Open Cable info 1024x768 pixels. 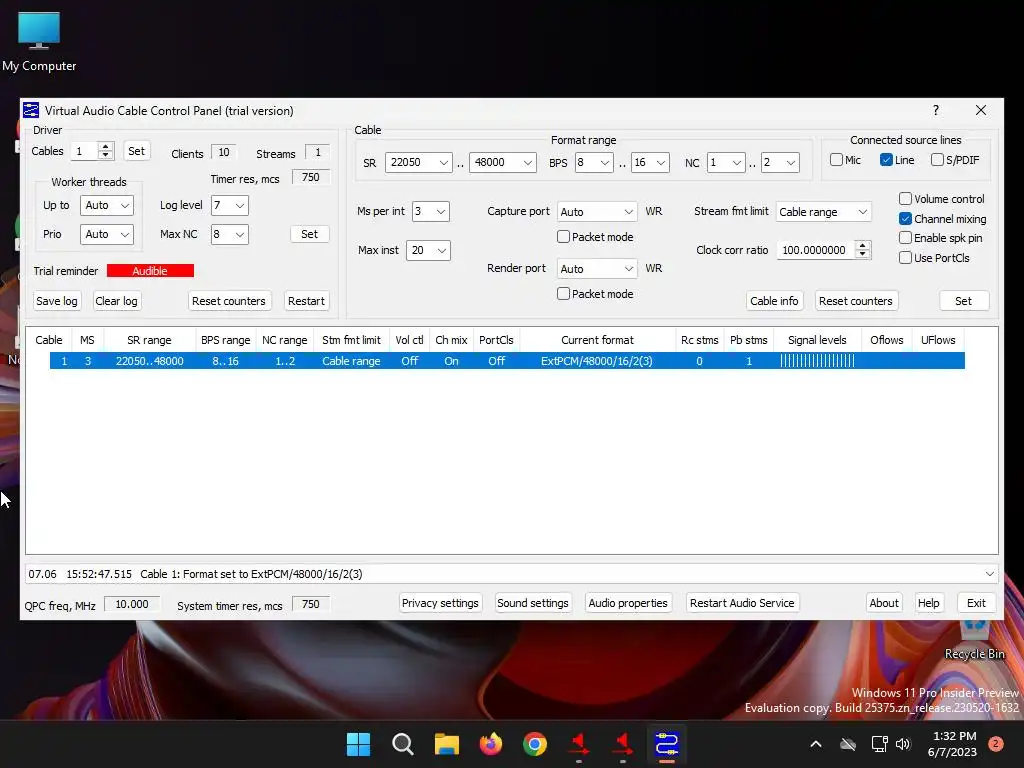click(x=774, y=301)
